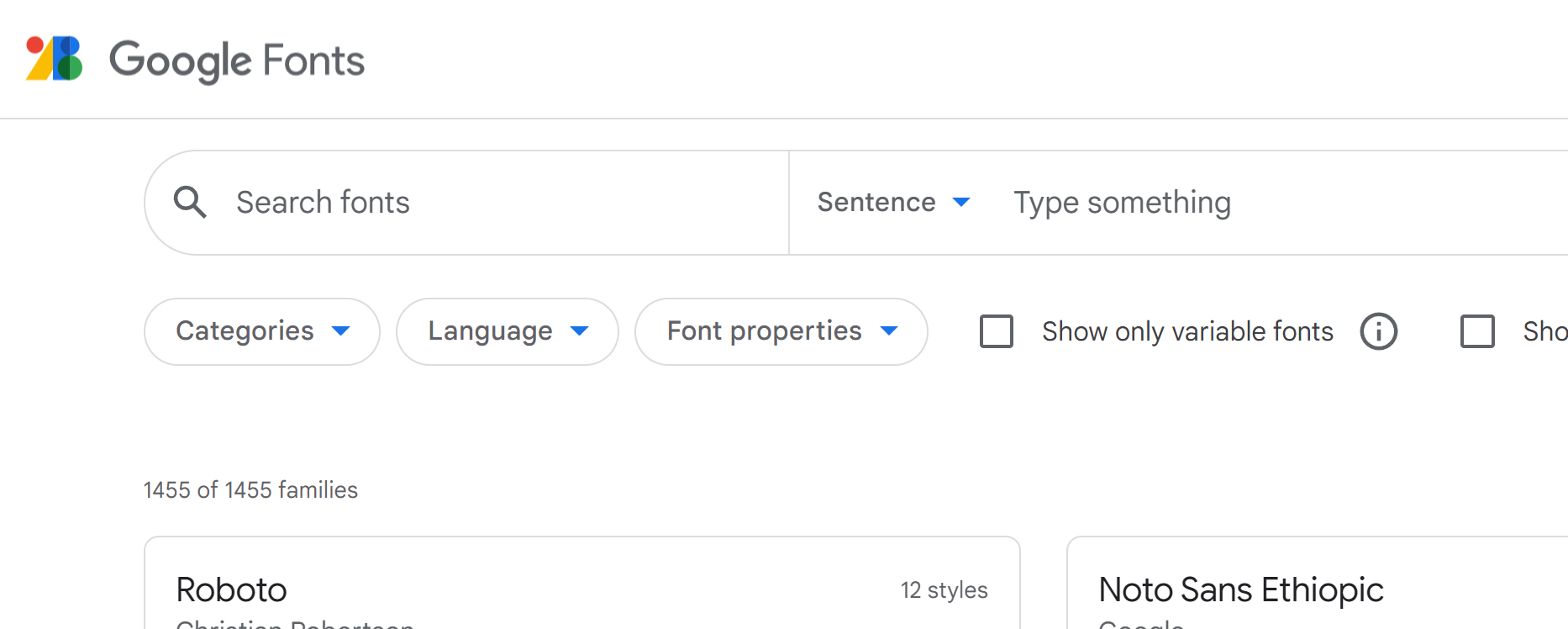Enable the Show only variable fonts checkbox
Image resolution: width=1568 pixels, height=629 pixels.
click(x=997, y=331)
